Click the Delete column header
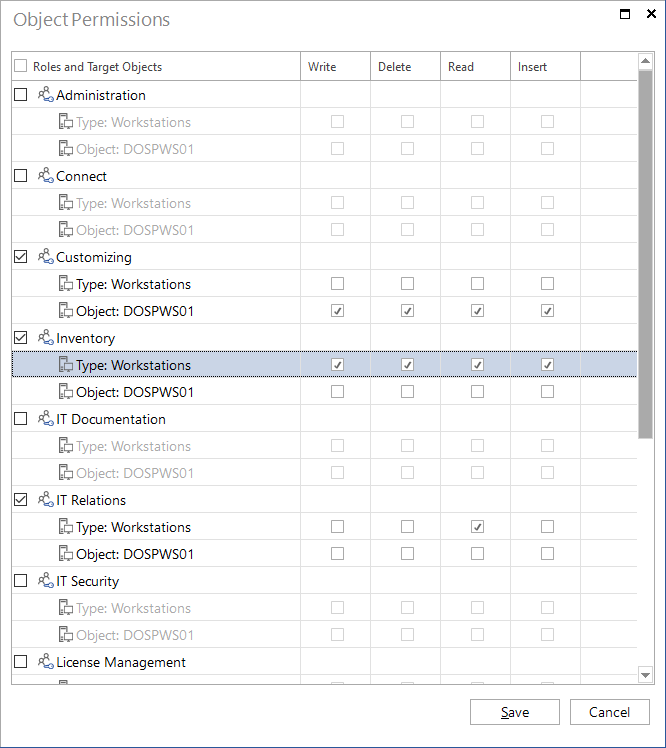 point(406,66)
